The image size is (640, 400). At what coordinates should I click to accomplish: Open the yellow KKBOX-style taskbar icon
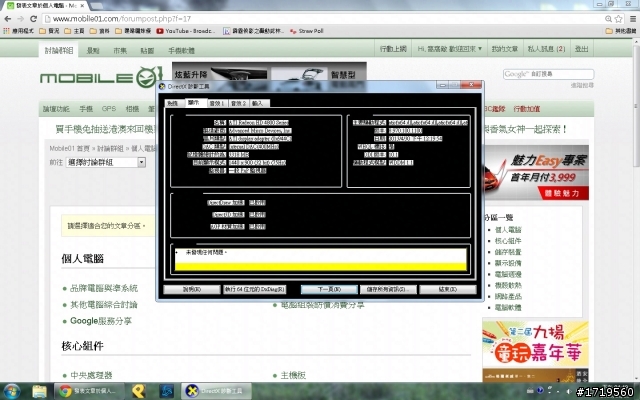pyautogui.click(x=139, y=391)
